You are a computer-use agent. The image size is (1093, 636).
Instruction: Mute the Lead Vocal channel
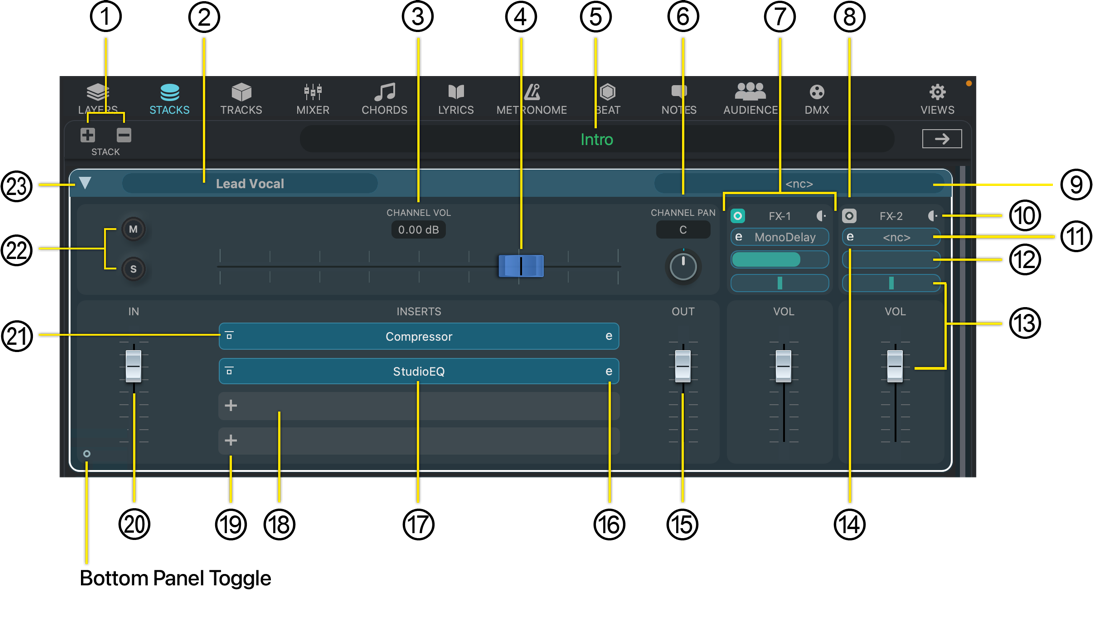point(133,229)
